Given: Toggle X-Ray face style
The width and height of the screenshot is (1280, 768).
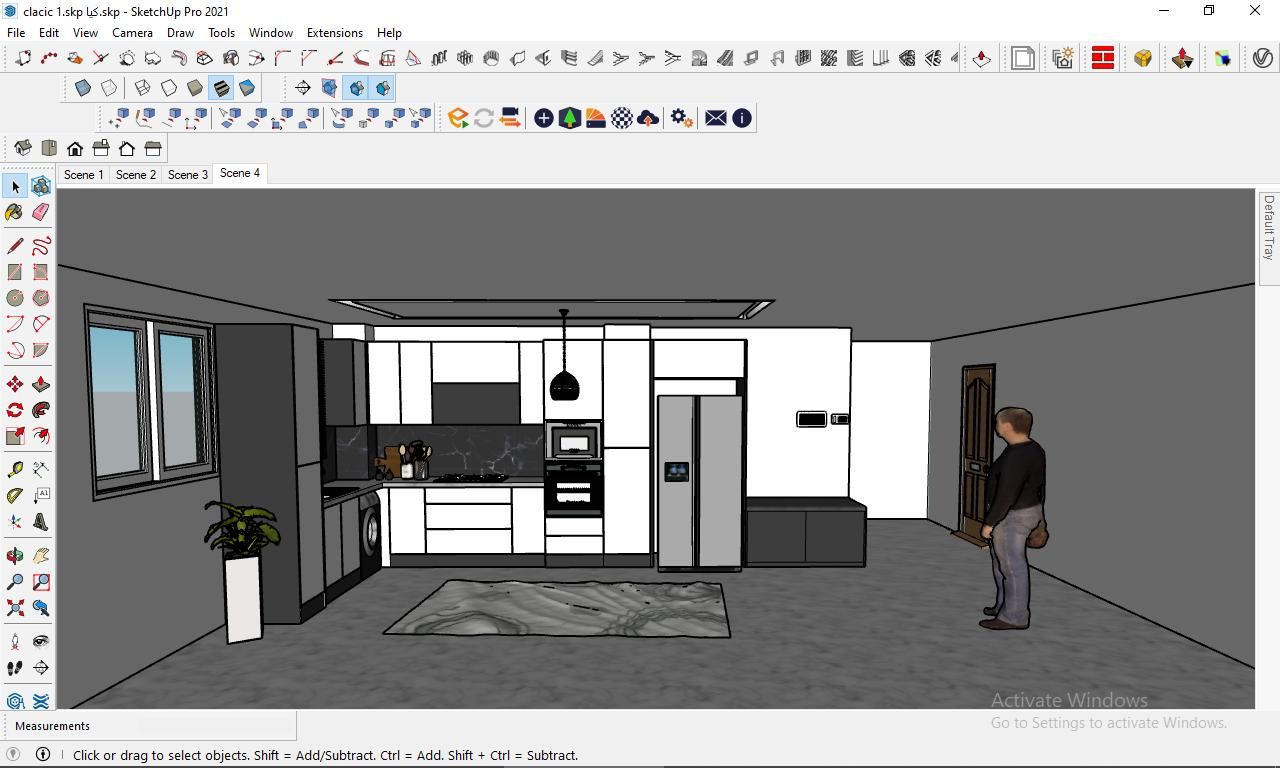Looking at the screenshot, I should click(83, 88).
